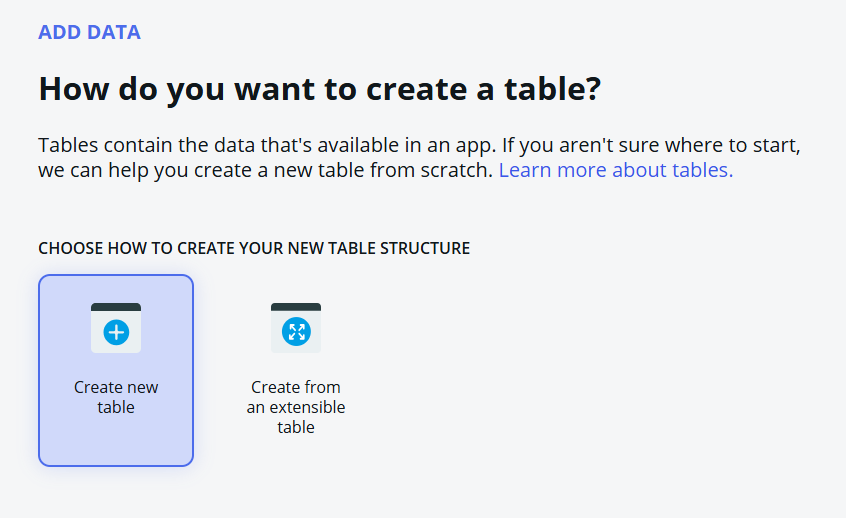The height and width of the screenshot is (518, 846).
Task: Select the extensible table icon's dark header bar
Action: (x=296, y=307)
